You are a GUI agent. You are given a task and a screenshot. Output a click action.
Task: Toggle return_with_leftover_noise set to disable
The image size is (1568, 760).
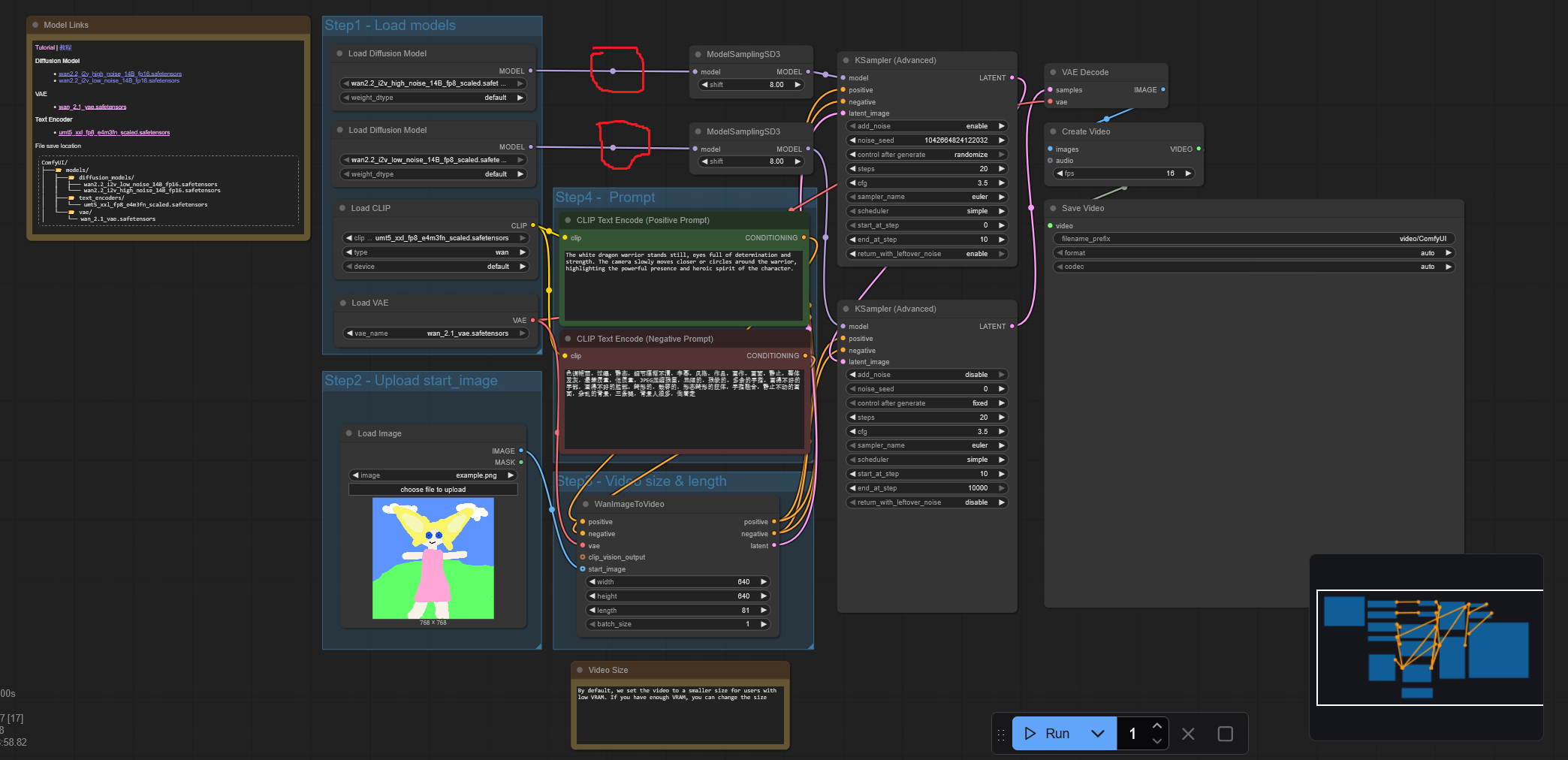927,502
